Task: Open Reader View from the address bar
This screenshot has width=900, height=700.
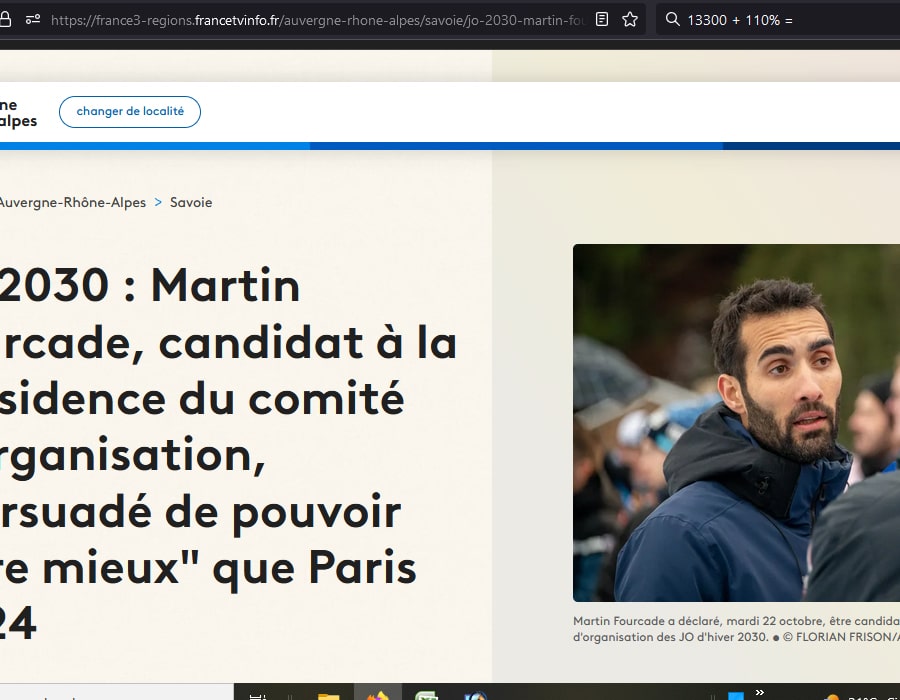Action: (x=601, y=19)
